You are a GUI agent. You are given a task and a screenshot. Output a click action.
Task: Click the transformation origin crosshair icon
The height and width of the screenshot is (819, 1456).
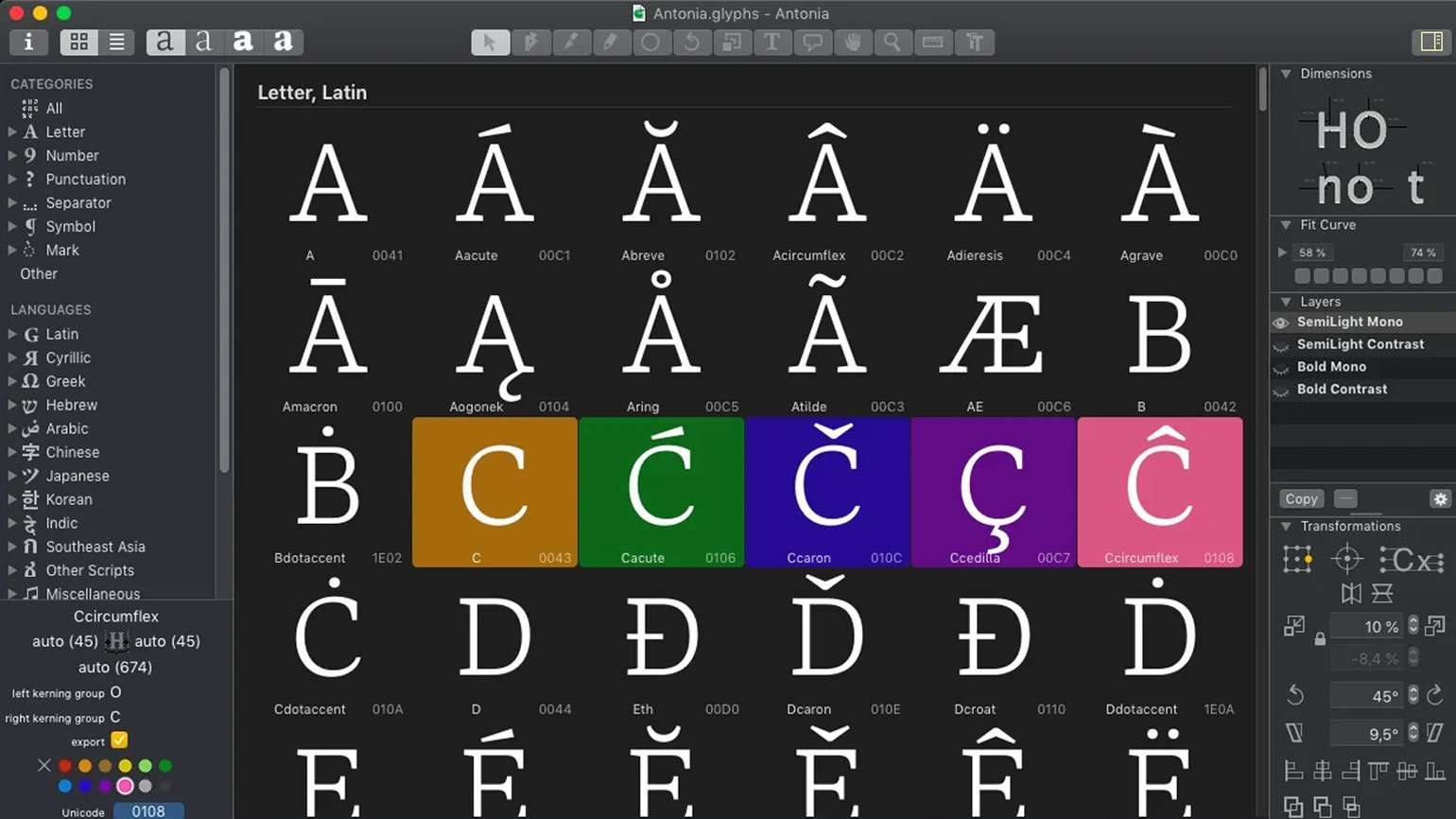pyautogui.click(x=1346, y=559)
